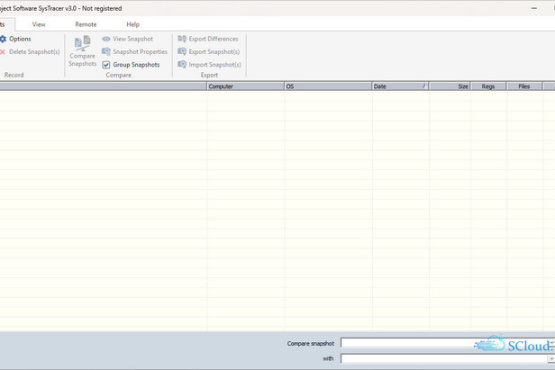
Task: Click the Delete Snapshot(s) label
Action: [x=35, y=52]
